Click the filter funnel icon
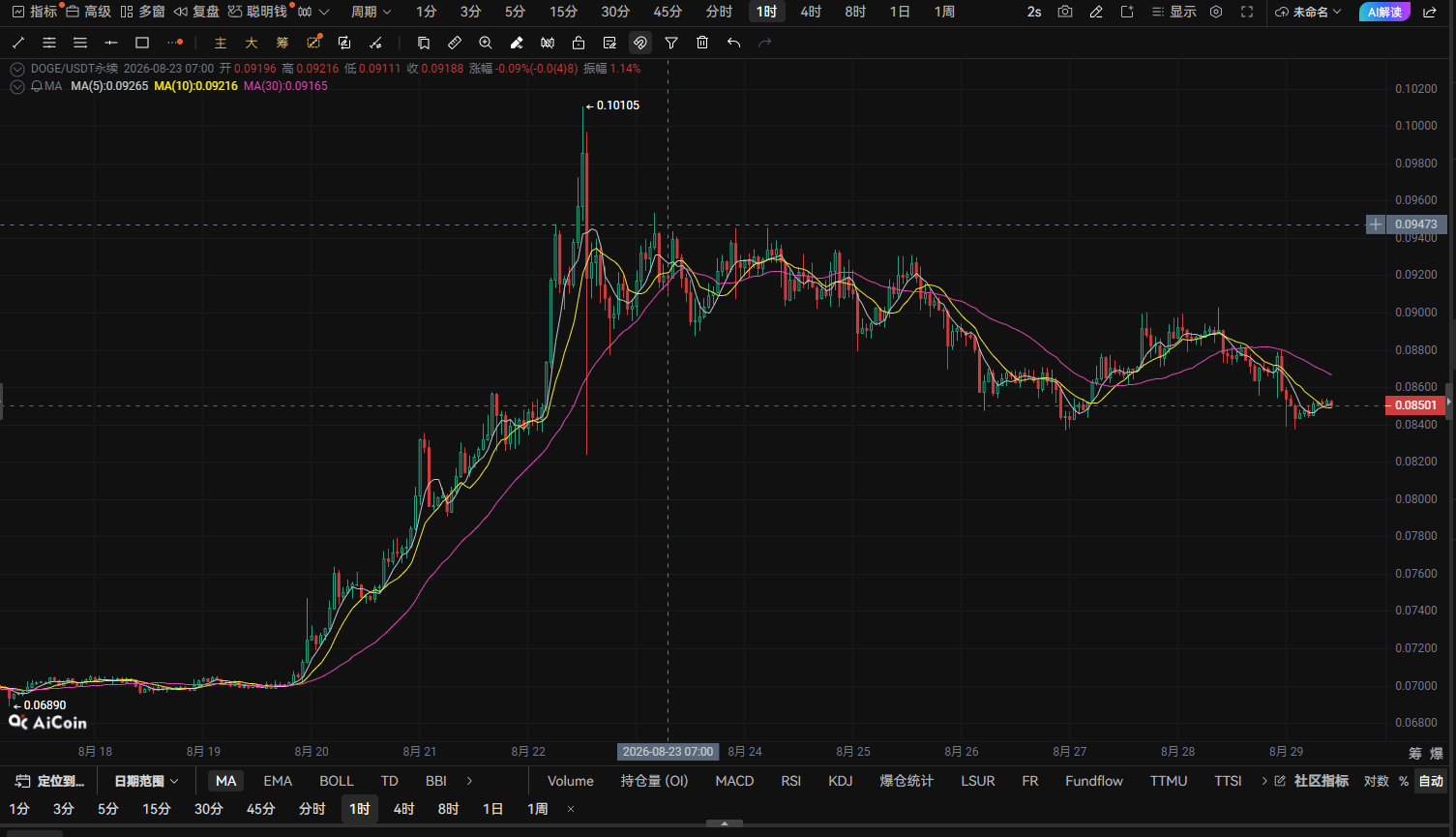 pyautogui.click(x=671, y=43)
